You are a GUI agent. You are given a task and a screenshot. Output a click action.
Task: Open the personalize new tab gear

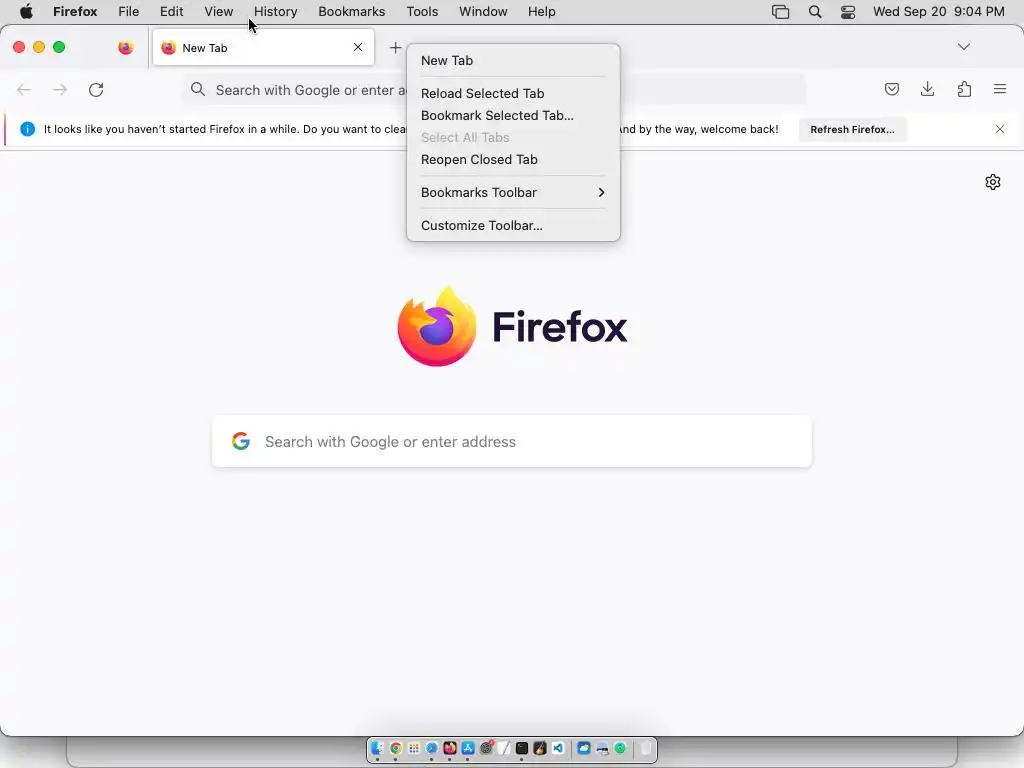tap(993, 182)
